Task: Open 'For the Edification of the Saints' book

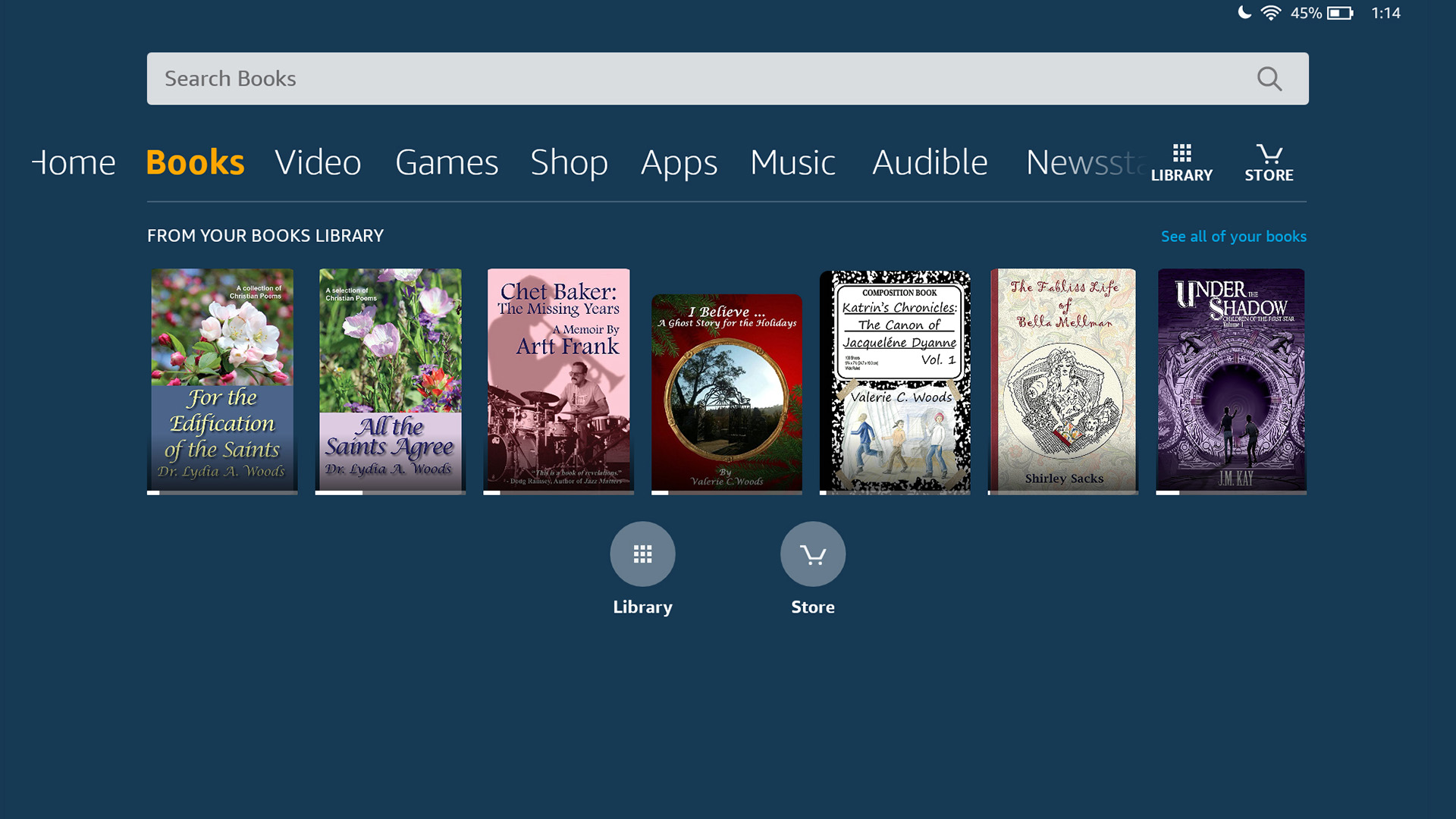Action: (x=222, y=381)
